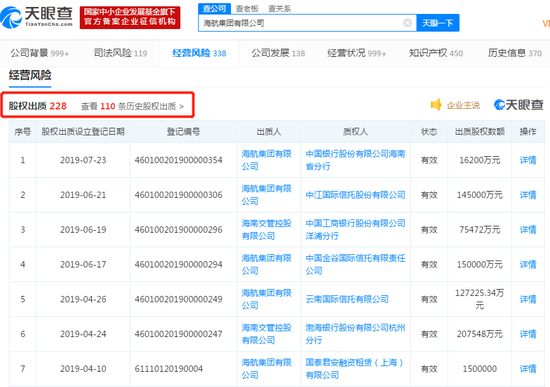Open 详情 for the 2019-06-21 row
Image resolution: width=550 pixels, height=387 pixels.
tap(528, 195)
